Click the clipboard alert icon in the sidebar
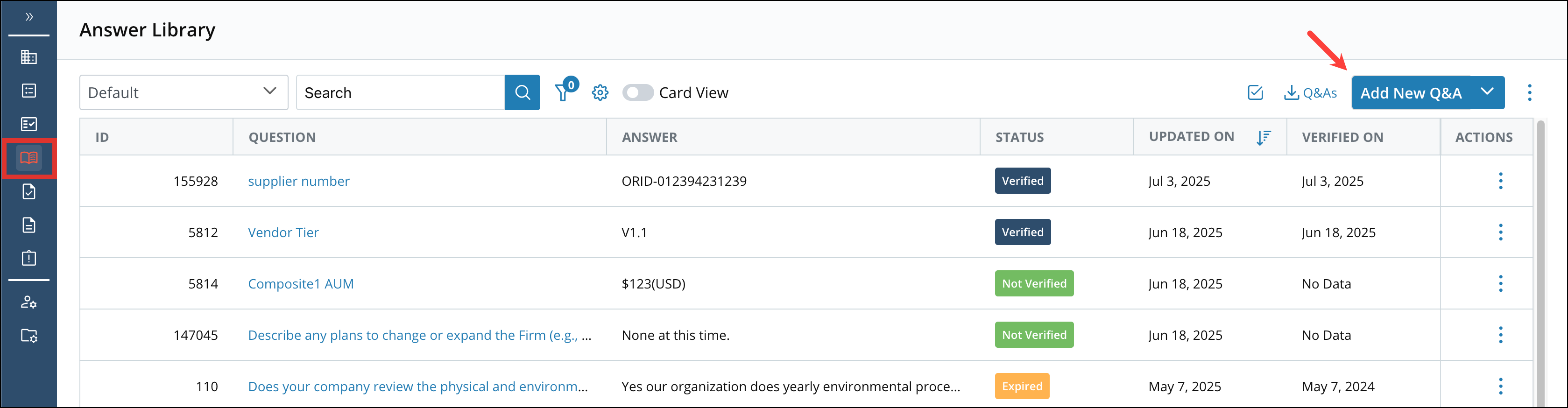 click(28, 258)
